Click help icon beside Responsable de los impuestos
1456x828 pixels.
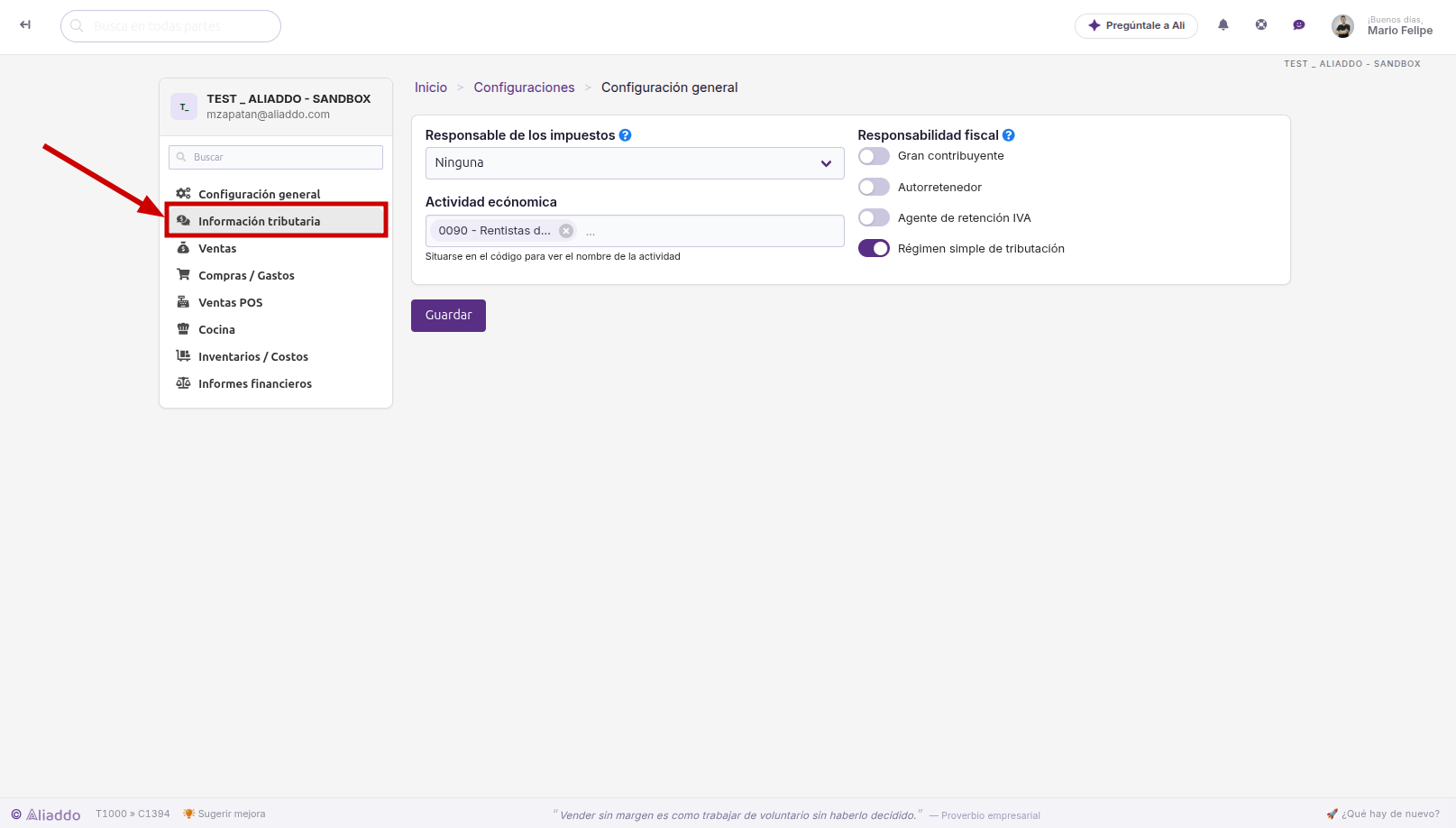point(625,135)
